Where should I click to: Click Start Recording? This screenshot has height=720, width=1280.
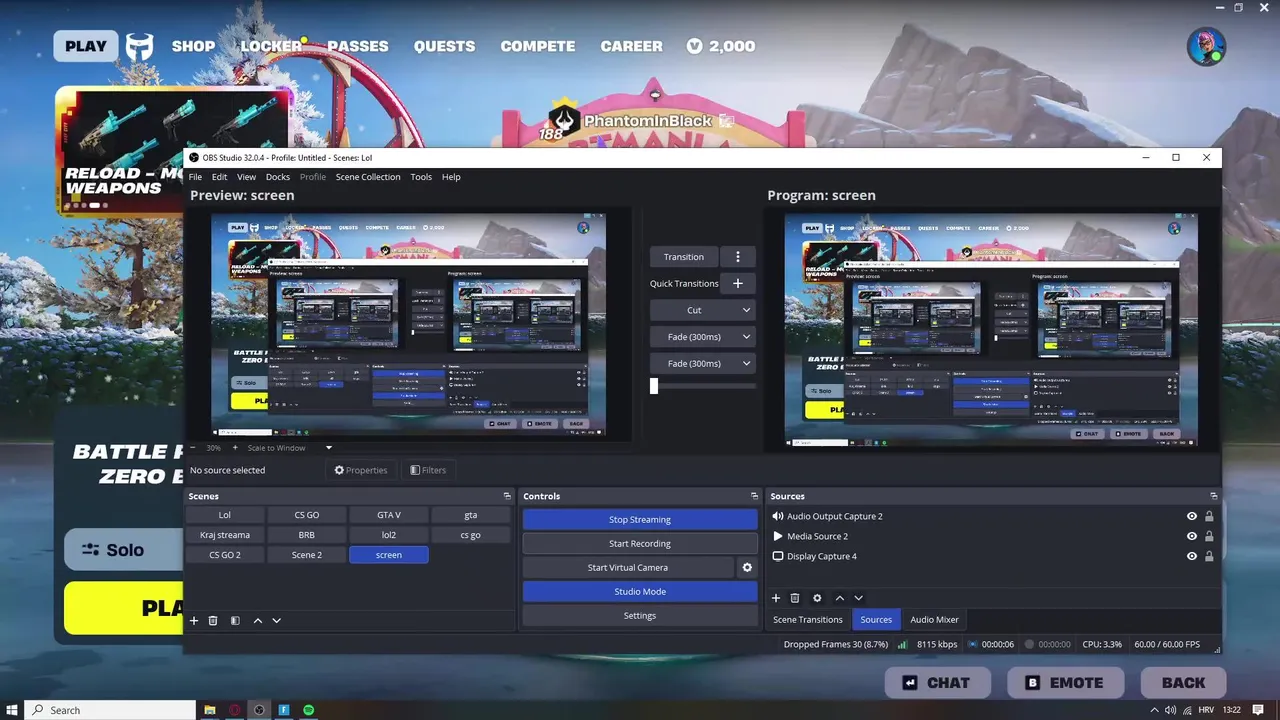(x=640, y=544)
